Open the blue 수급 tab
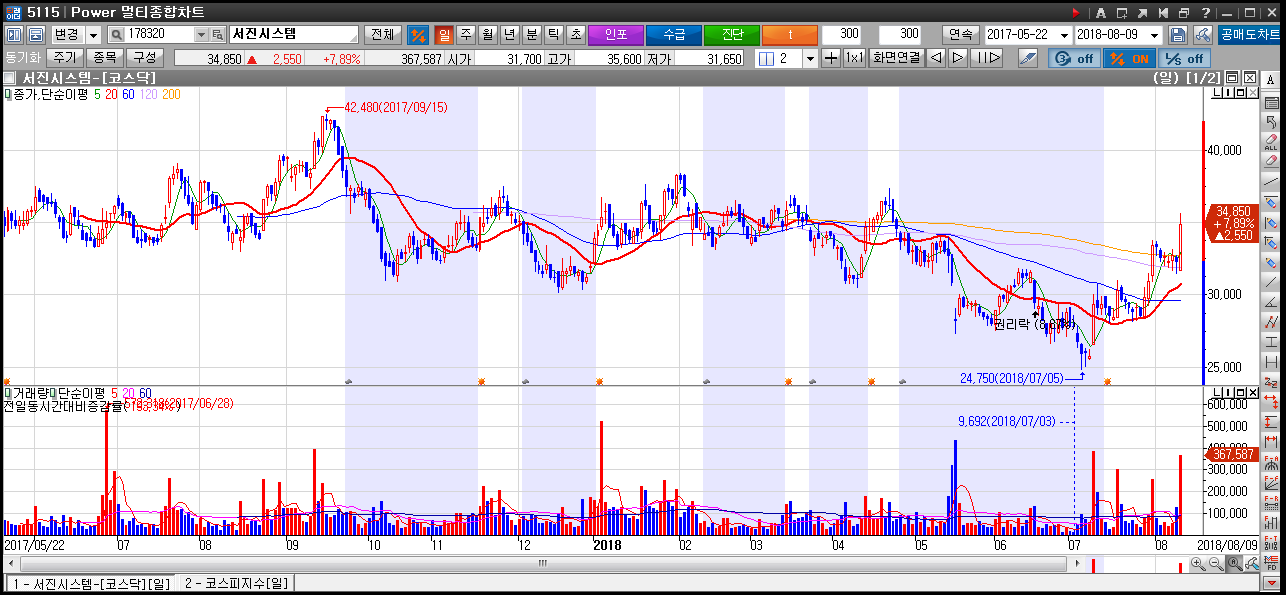The width and height of the screenshot is (1286, 595). point(674,34)
